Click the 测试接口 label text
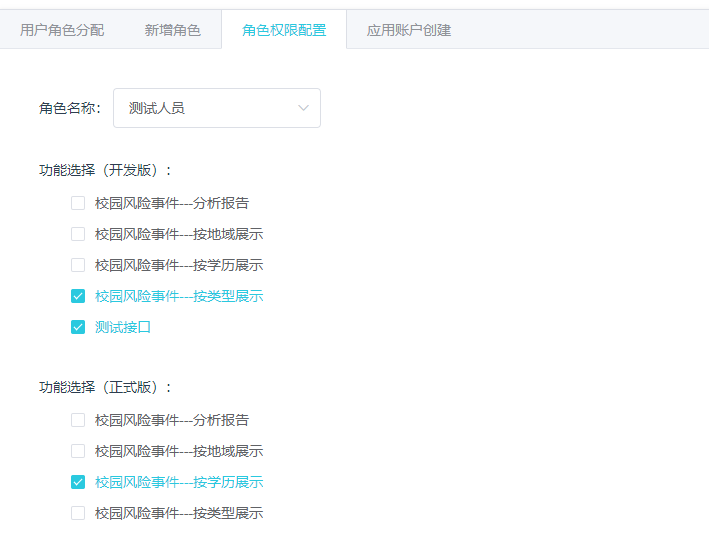 [123, 327]
